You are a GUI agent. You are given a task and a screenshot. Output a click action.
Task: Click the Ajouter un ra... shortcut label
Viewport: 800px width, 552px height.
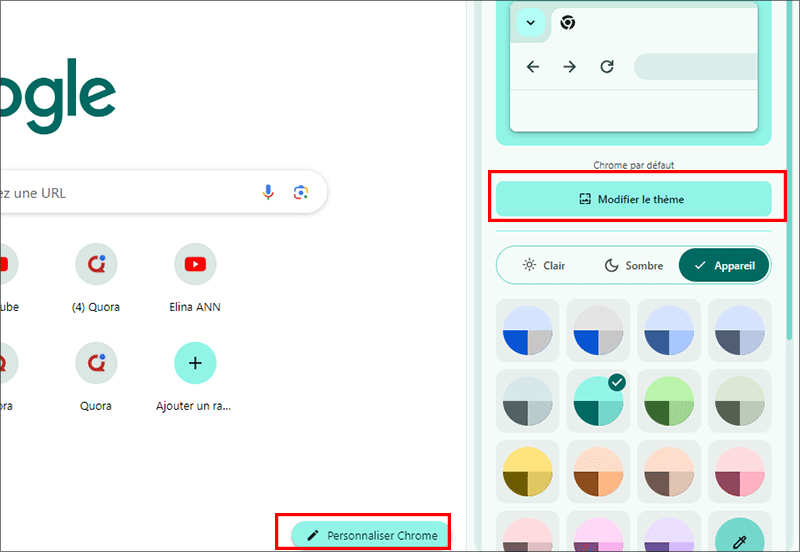point(193,406)
